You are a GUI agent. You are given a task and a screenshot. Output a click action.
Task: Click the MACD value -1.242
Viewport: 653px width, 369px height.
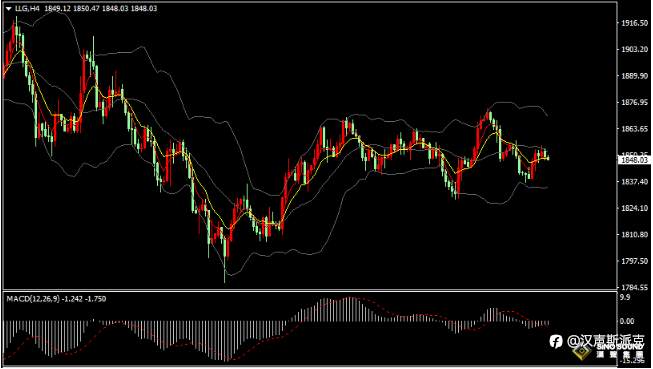[73, 299]
